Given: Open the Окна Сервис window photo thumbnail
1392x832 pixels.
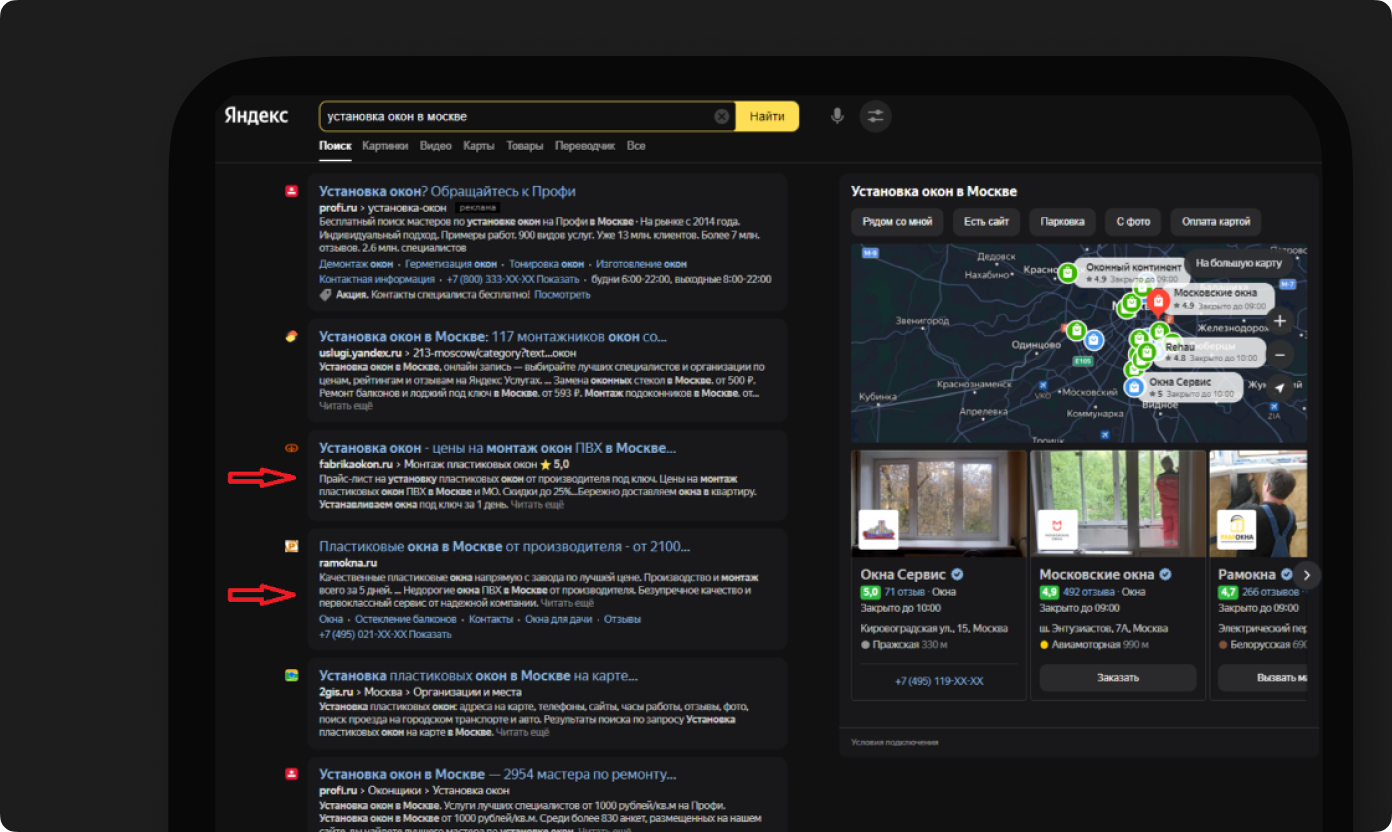Looking at the screenshot, I should click(939, 503).
